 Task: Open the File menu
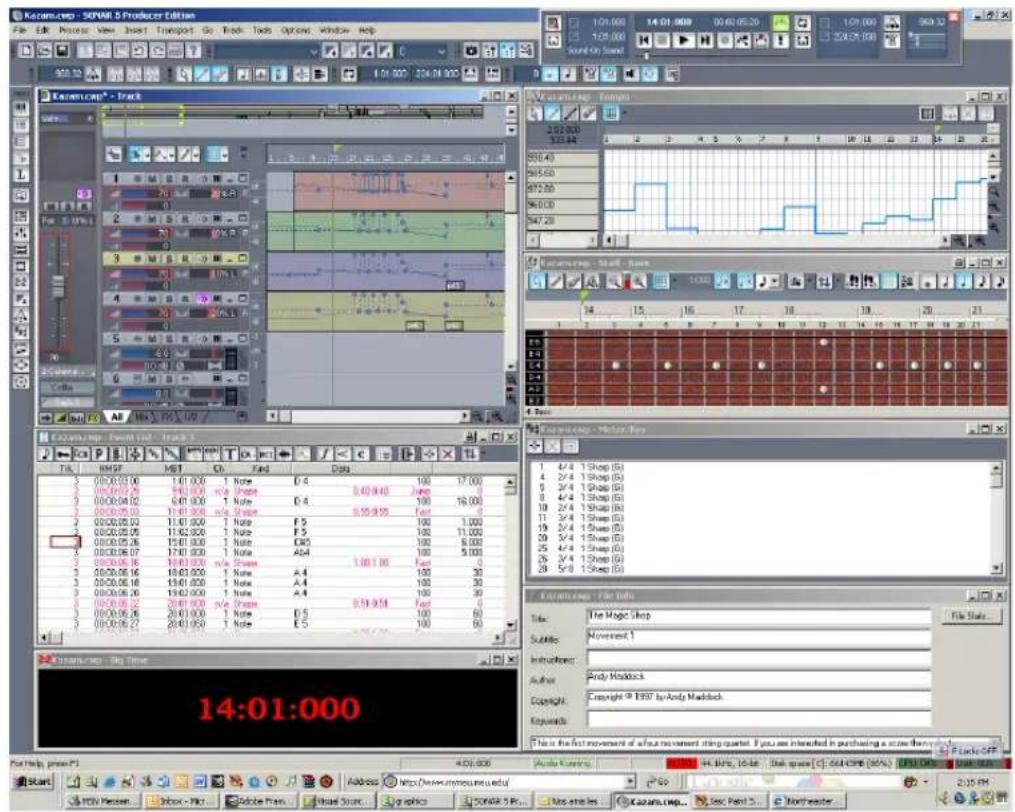(x=19, y=30)
